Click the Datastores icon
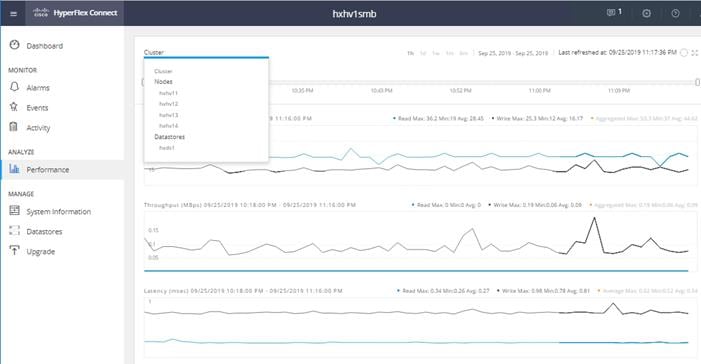The width and height of the screenshot is (701, 364). 14,231
